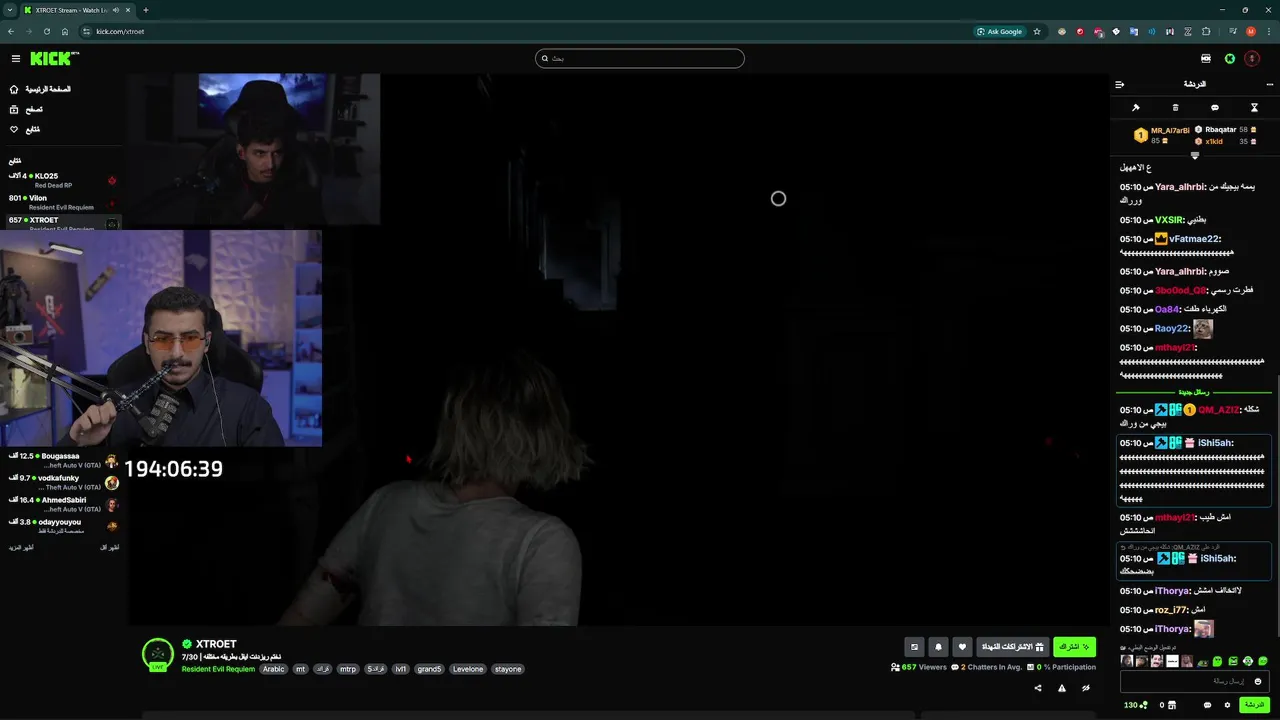Screen dimensions: 1280x720
Task: Open the following page with heart icon
Action: click(x=24, y=129)
